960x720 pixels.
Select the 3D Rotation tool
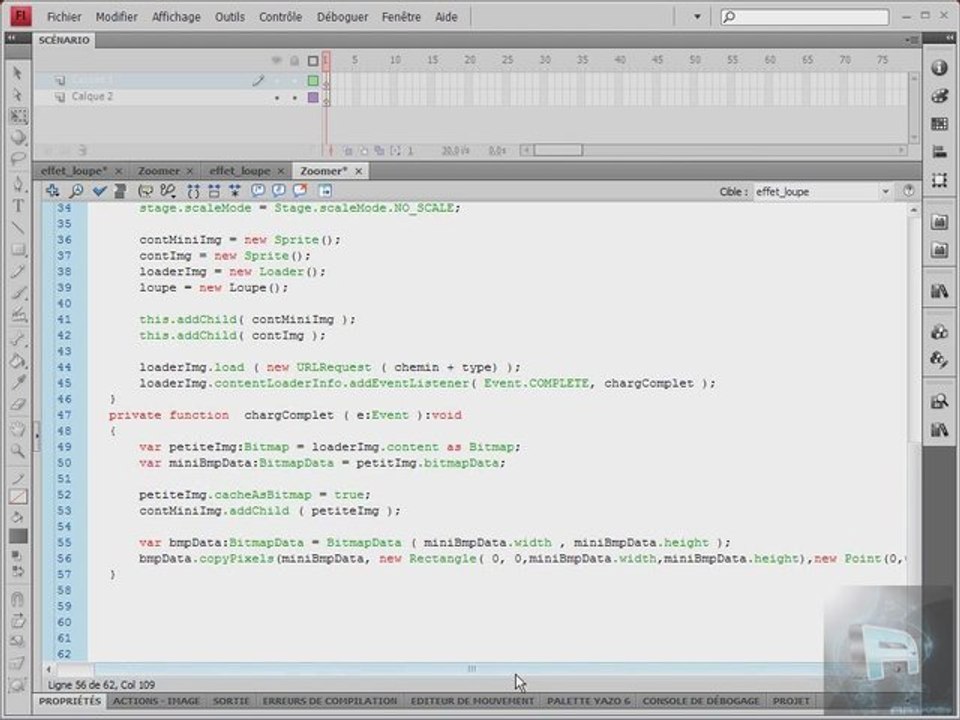click(x=18, y=137)
